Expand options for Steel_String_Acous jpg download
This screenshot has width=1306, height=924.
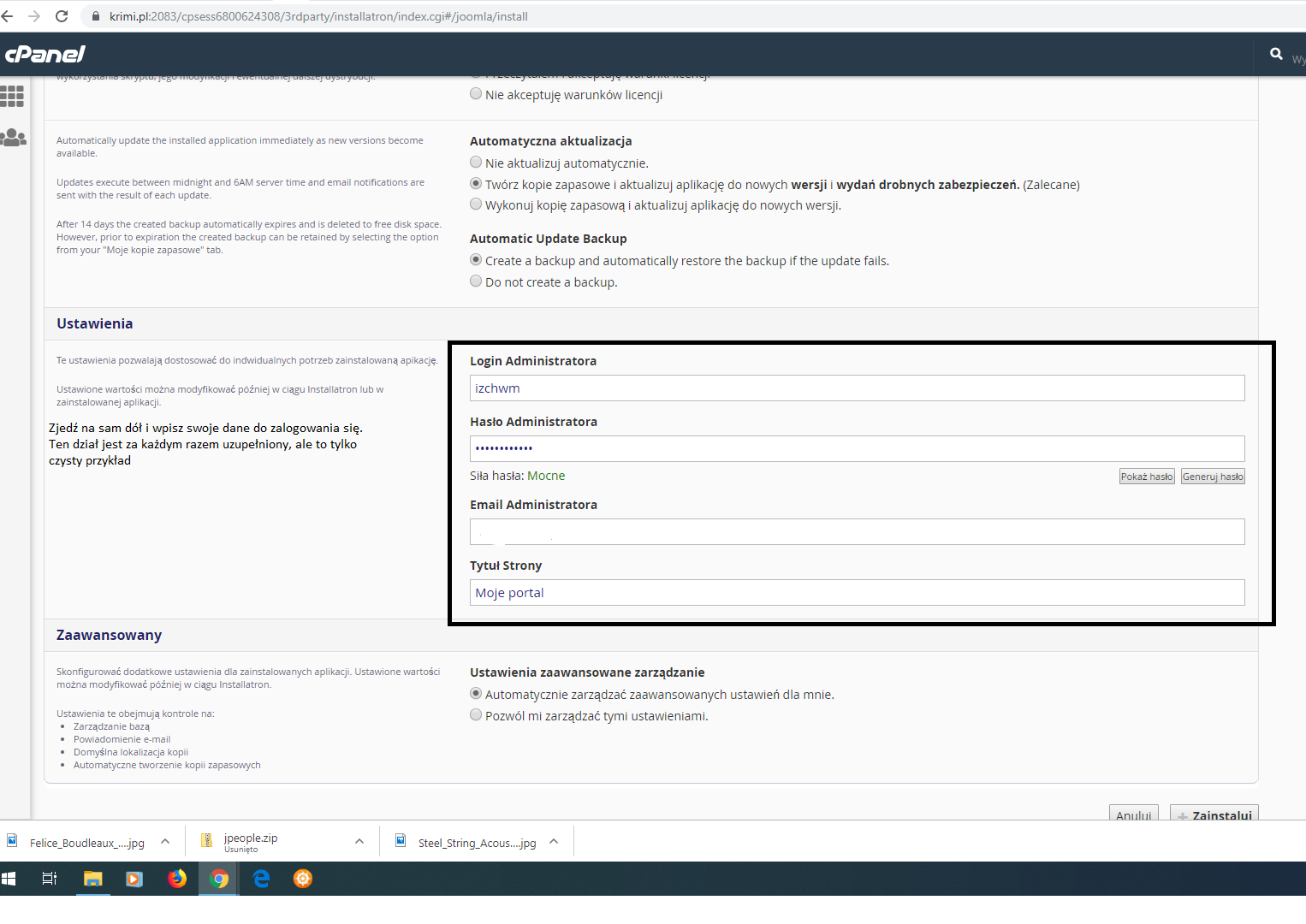point(554,840)
